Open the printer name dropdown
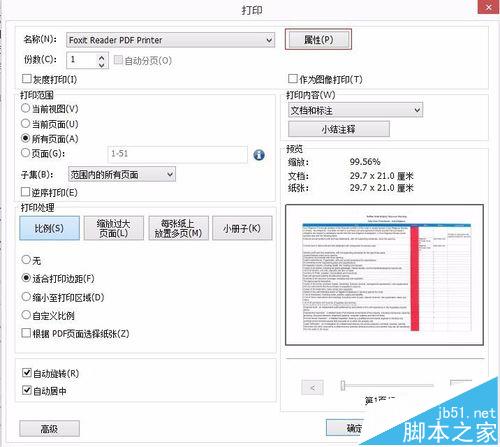Viewport: 500px width, 447px height. (170, 40)
